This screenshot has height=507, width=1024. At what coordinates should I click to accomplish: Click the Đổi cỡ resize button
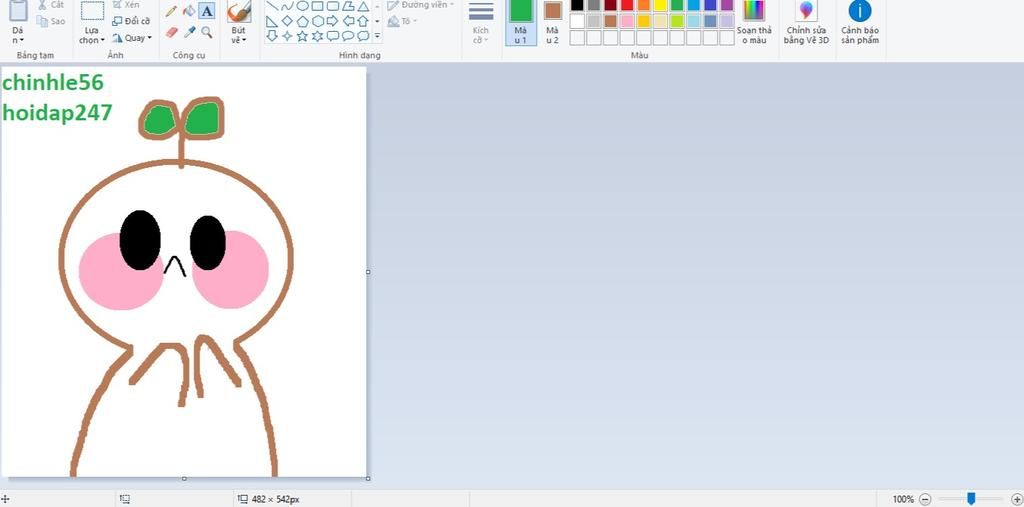tap(131, 21)
